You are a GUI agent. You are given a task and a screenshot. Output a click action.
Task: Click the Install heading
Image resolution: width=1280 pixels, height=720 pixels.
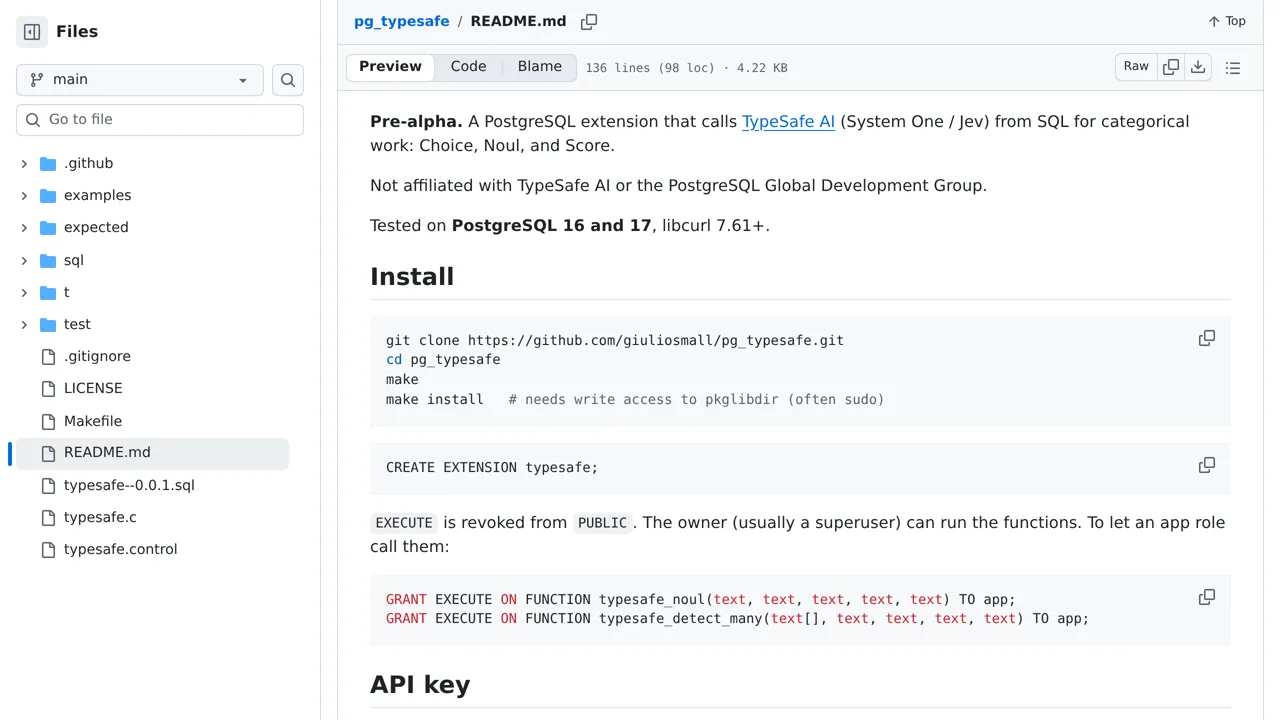click(x=412, y=276)
